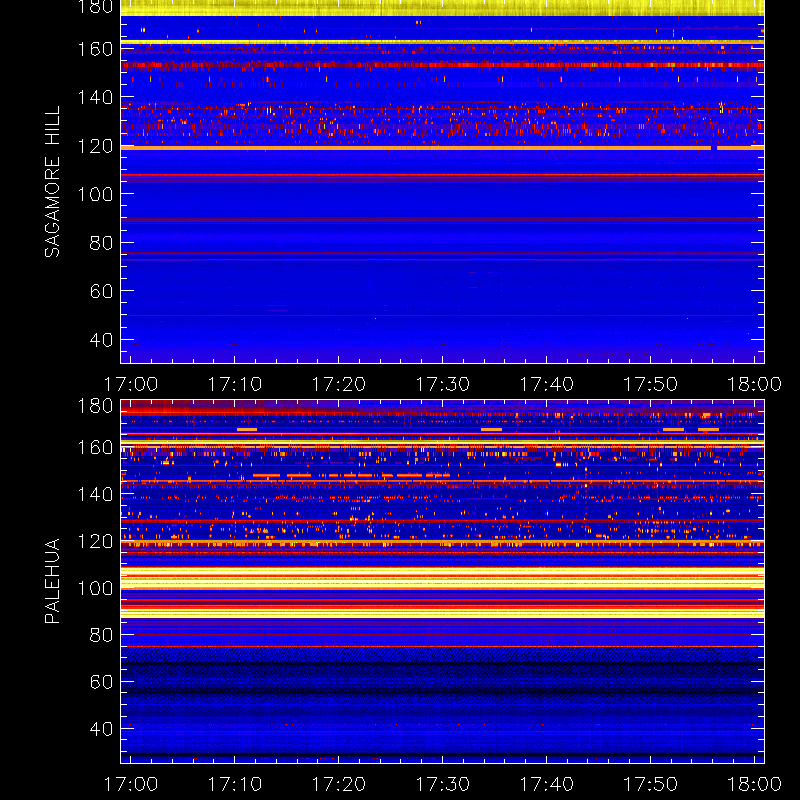Screen dimensions: 800x800
Task: Click 17:40 time label under Sagamore Hill plot
Action: pyautogui.click(x=546, y=384)
